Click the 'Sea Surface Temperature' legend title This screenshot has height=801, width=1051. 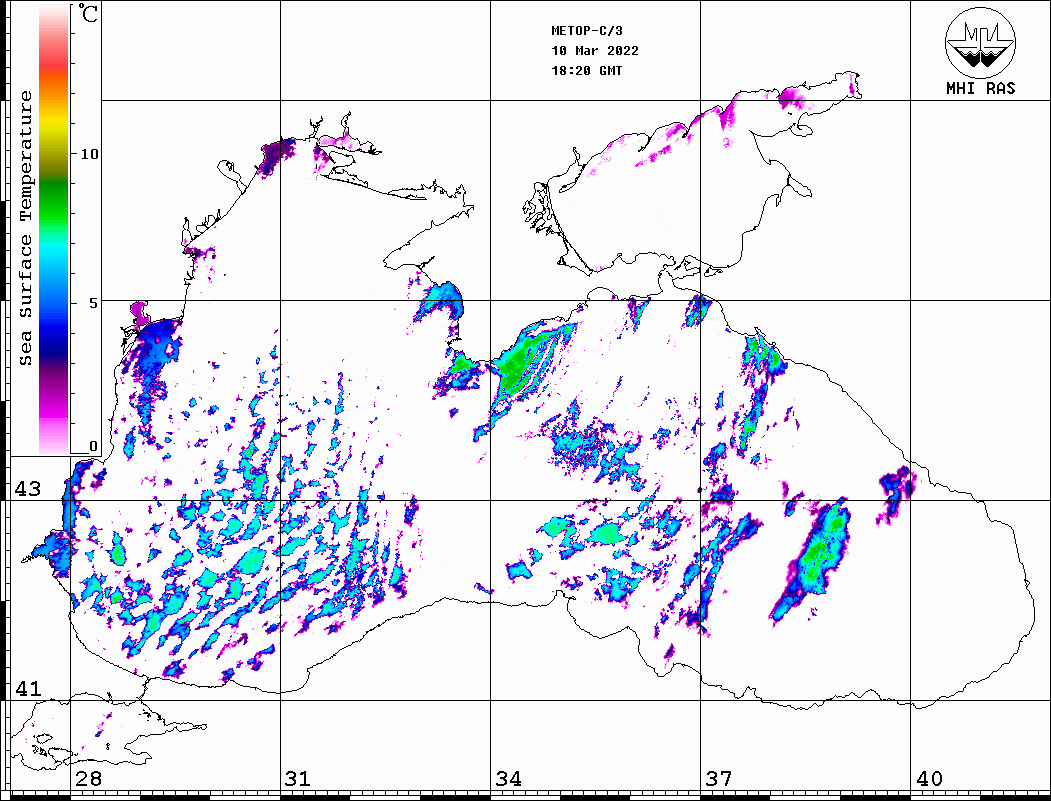click(x=25, y=229)
